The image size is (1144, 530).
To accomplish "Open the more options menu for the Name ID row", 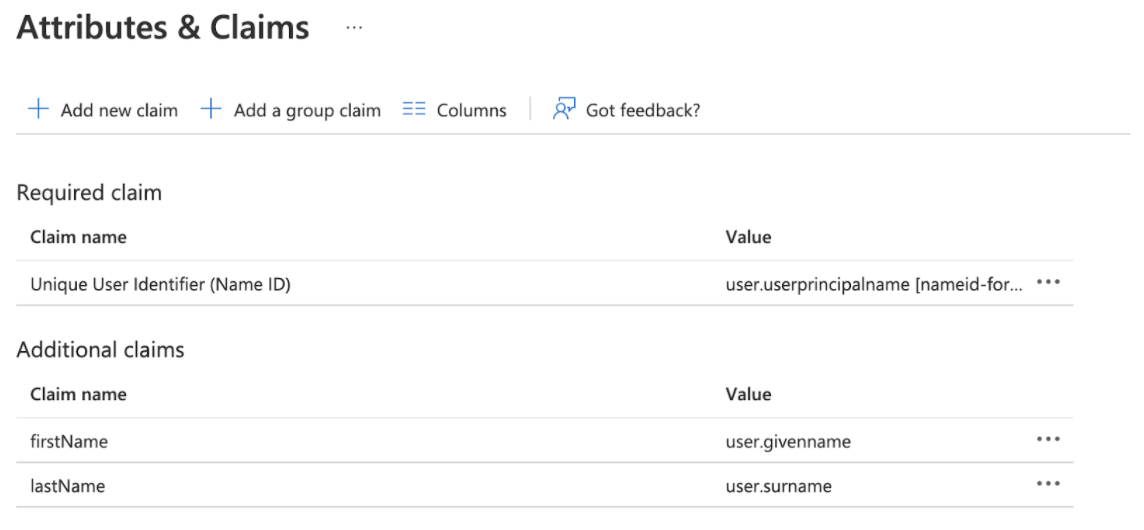I will [1048, 283].
